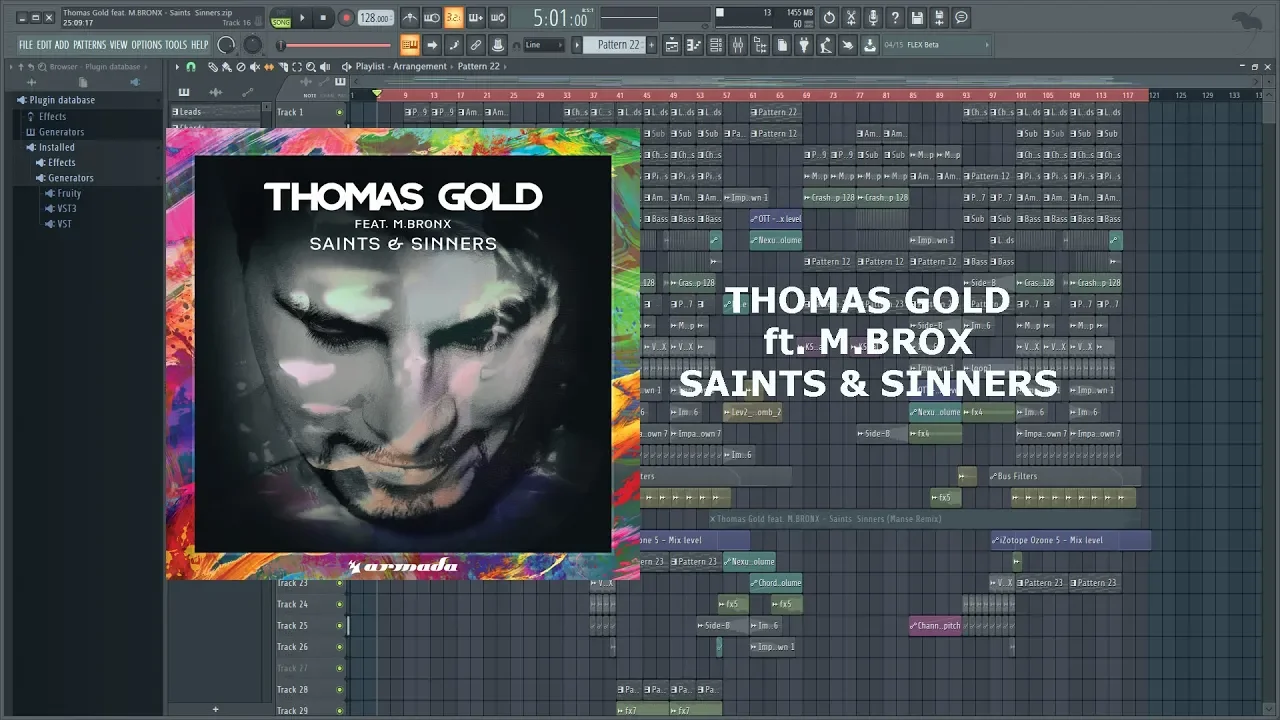Screen dimensions: 1280x720
Task: Open the tempo tapper icon
Action: (825, 45)
